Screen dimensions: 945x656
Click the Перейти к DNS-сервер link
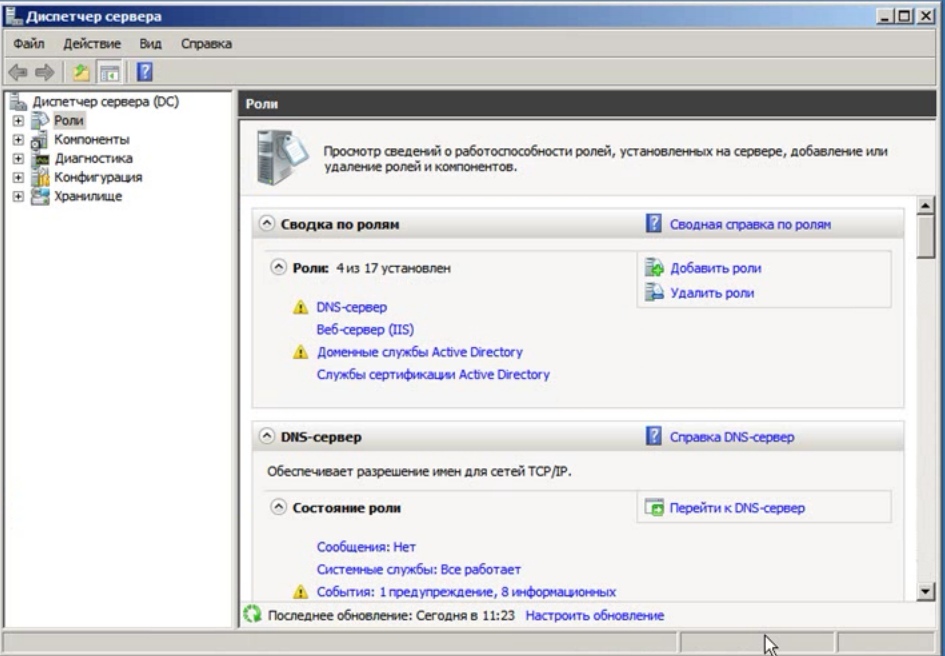pyautogui.click(x=737, y=508)
